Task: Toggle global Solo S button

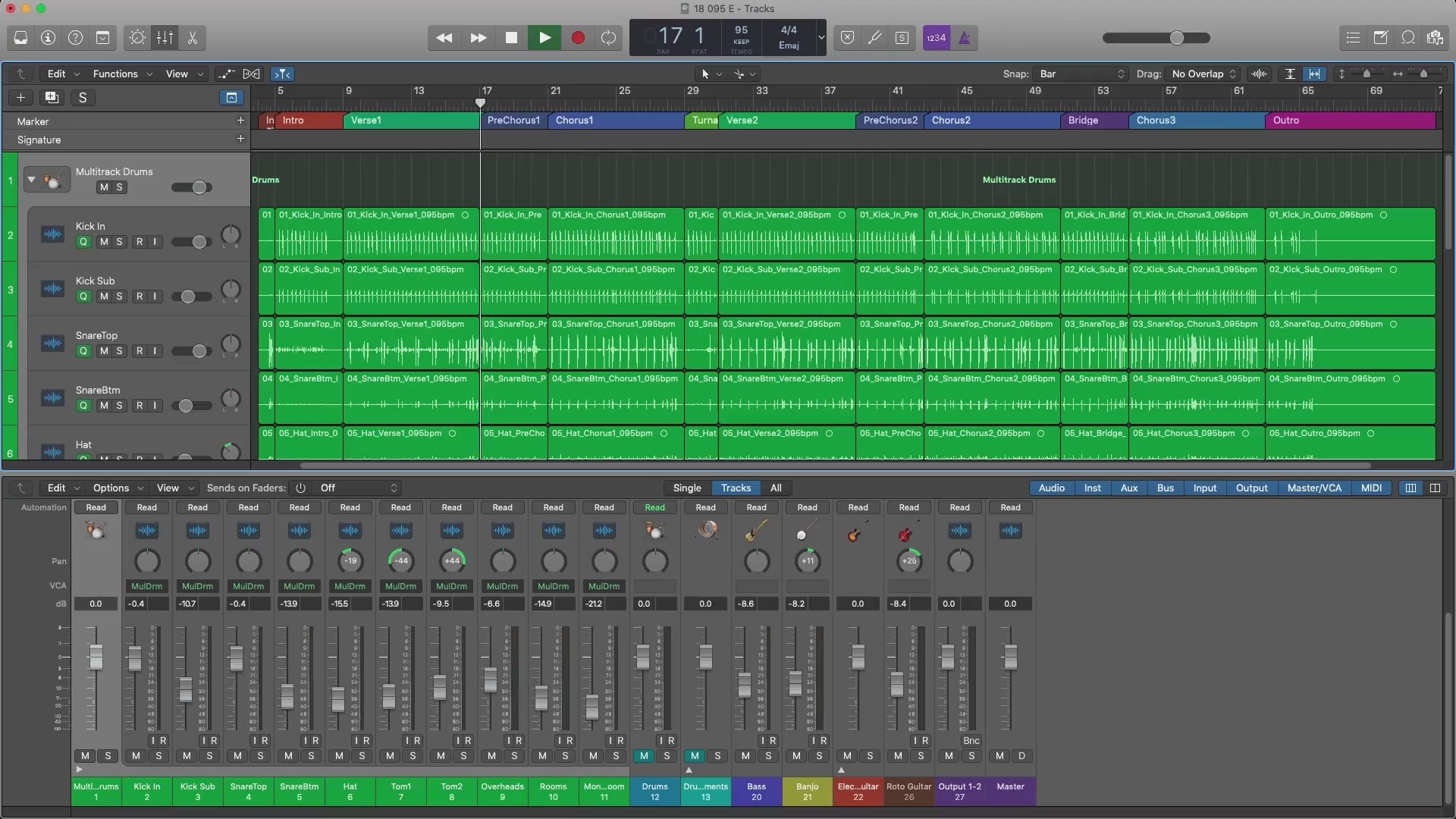Action: point(83,97)
